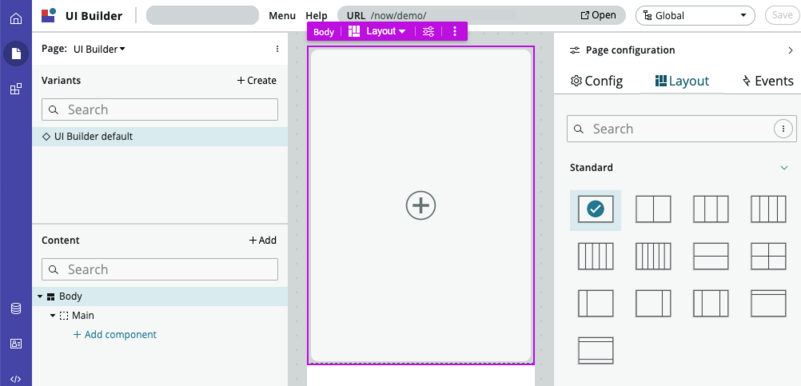Click the Add component link
Viewport: 801px width, 386px height.
coord(115,335)
